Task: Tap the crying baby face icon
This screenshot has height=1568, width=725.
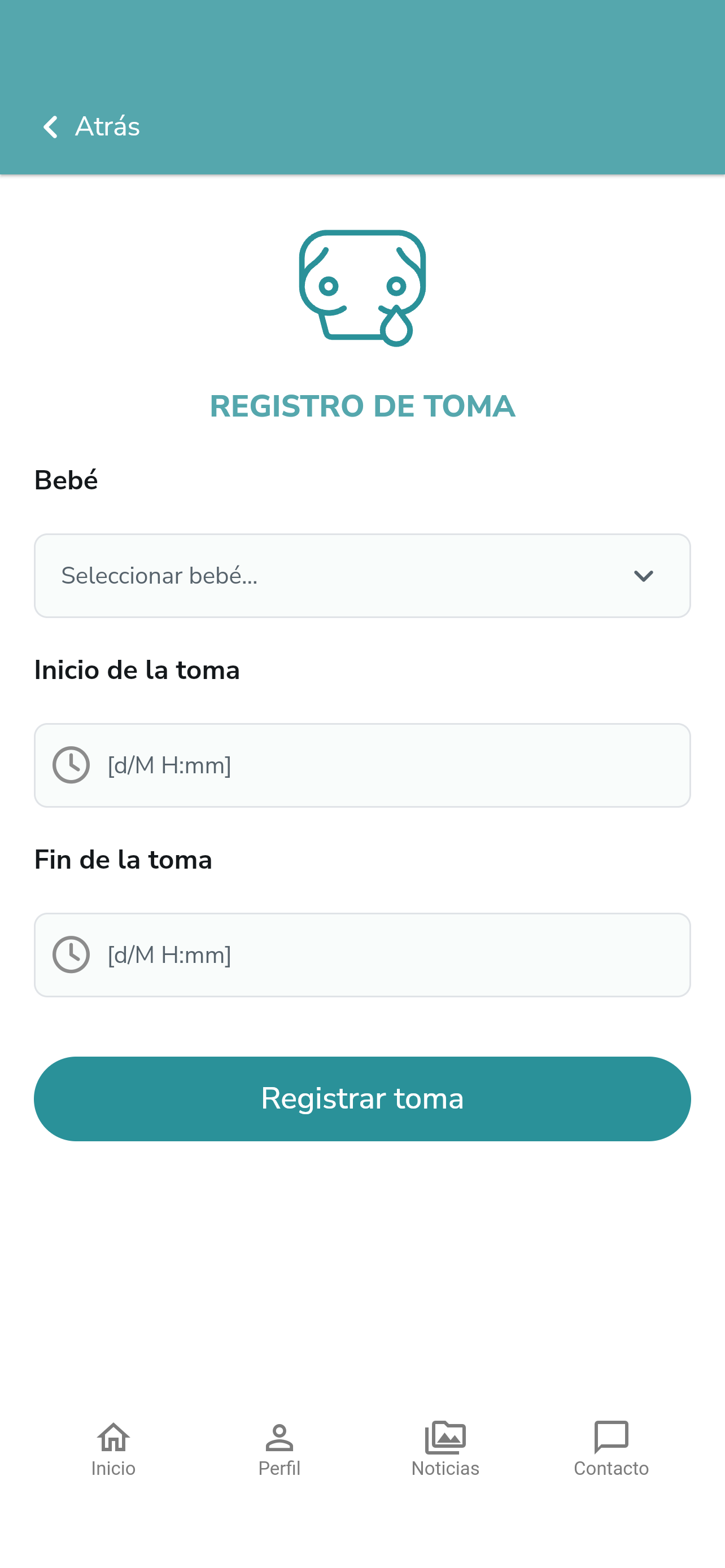Action: pyautogui.click(x=362, y=288)
